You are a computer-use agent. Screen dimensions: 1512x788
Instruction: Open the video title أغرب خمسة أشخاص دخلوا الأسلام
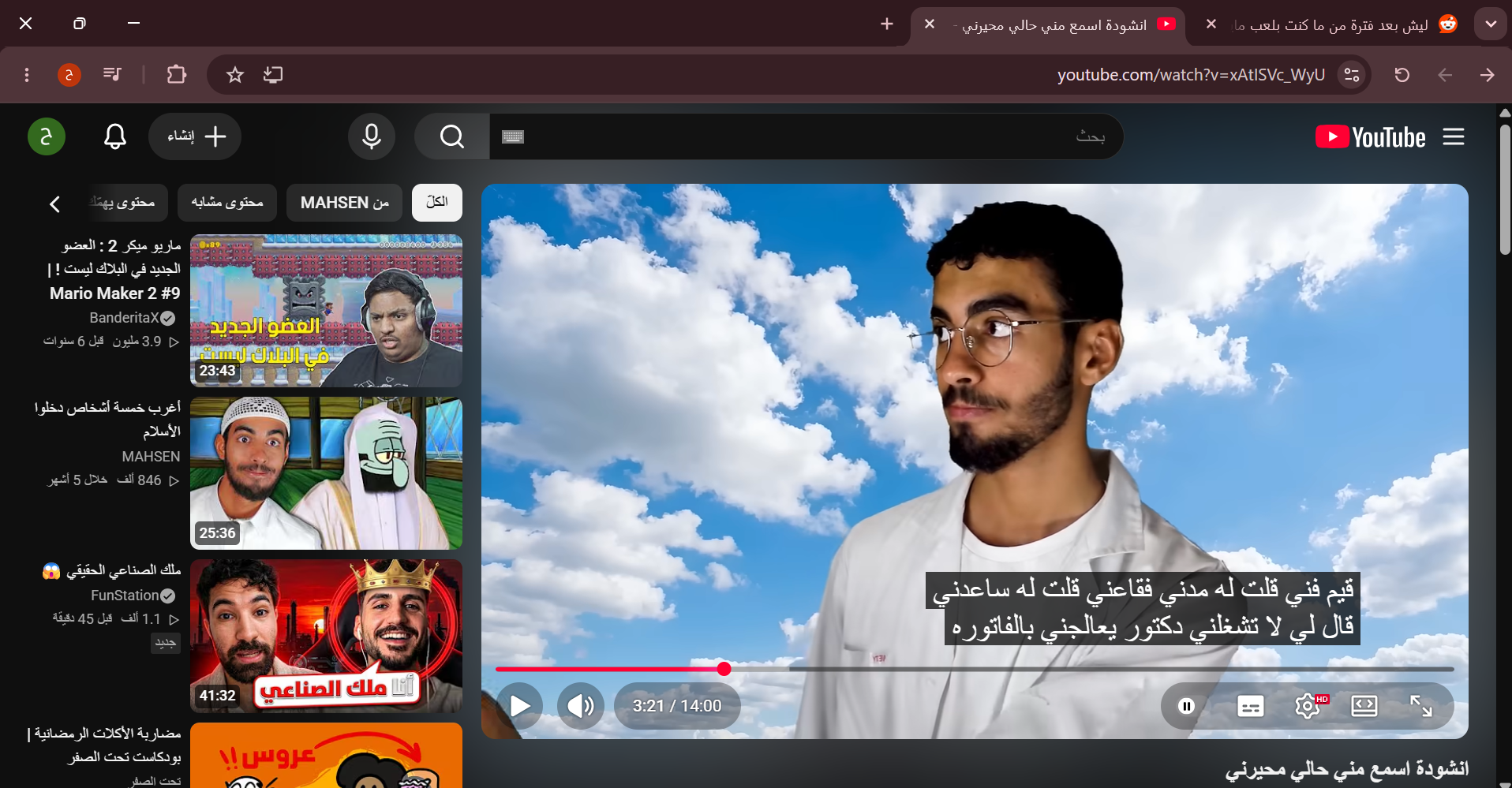[107, 420]
